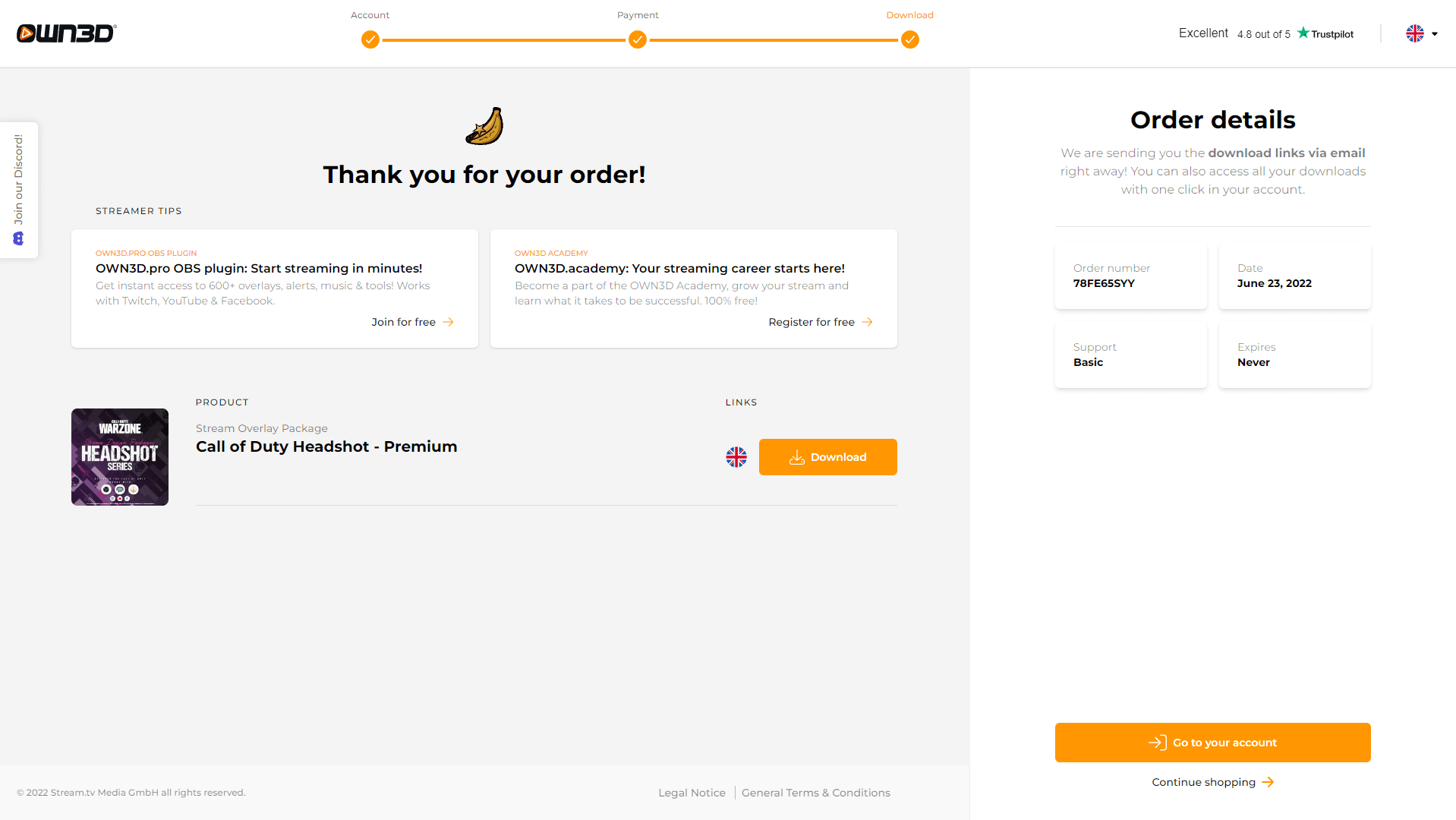Click the Trustpilot star logo
The height and width of the screenshot is (820, 1456).
(1303, 33)
